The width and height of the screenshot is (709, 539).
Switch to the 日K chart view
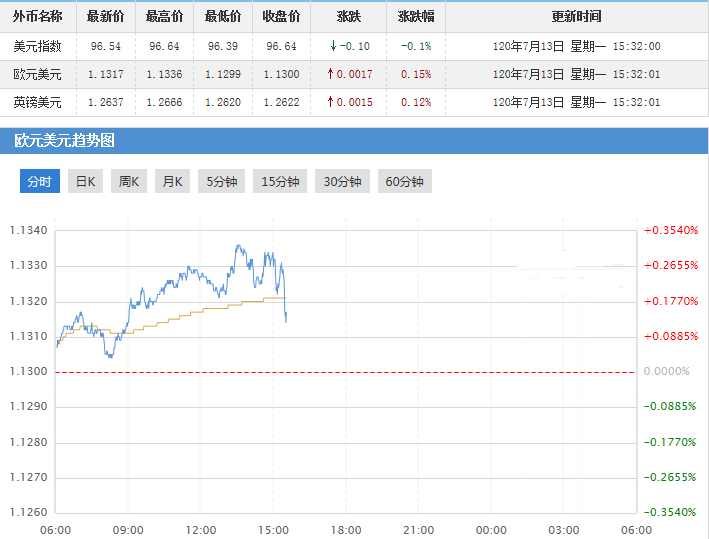pyautogui.click(x=85, y=181)
